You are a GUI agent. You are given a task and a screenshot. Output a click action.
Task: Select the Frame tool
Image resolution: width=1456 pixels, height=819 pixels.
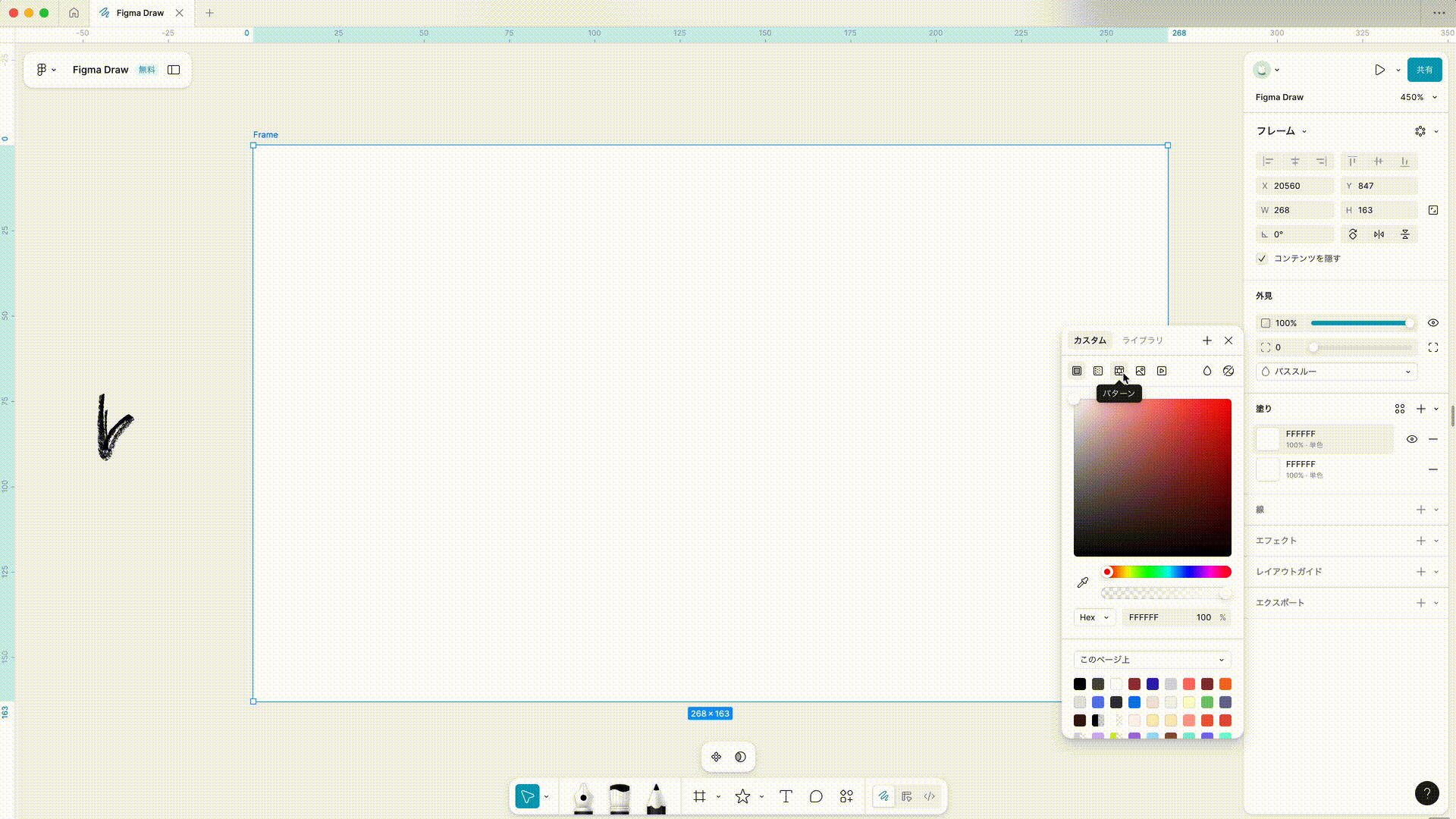pos(699,796)
